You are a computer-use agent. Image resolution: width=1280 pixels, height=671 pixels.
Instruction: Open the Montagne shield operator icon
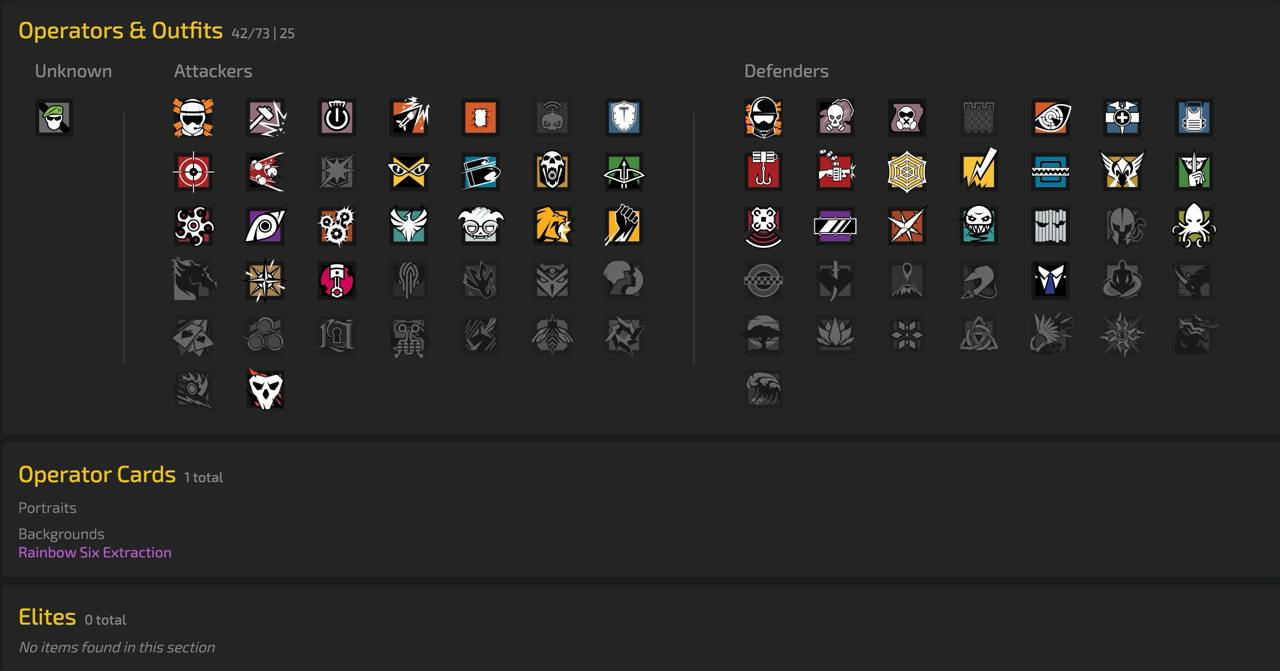pos(624,118)
